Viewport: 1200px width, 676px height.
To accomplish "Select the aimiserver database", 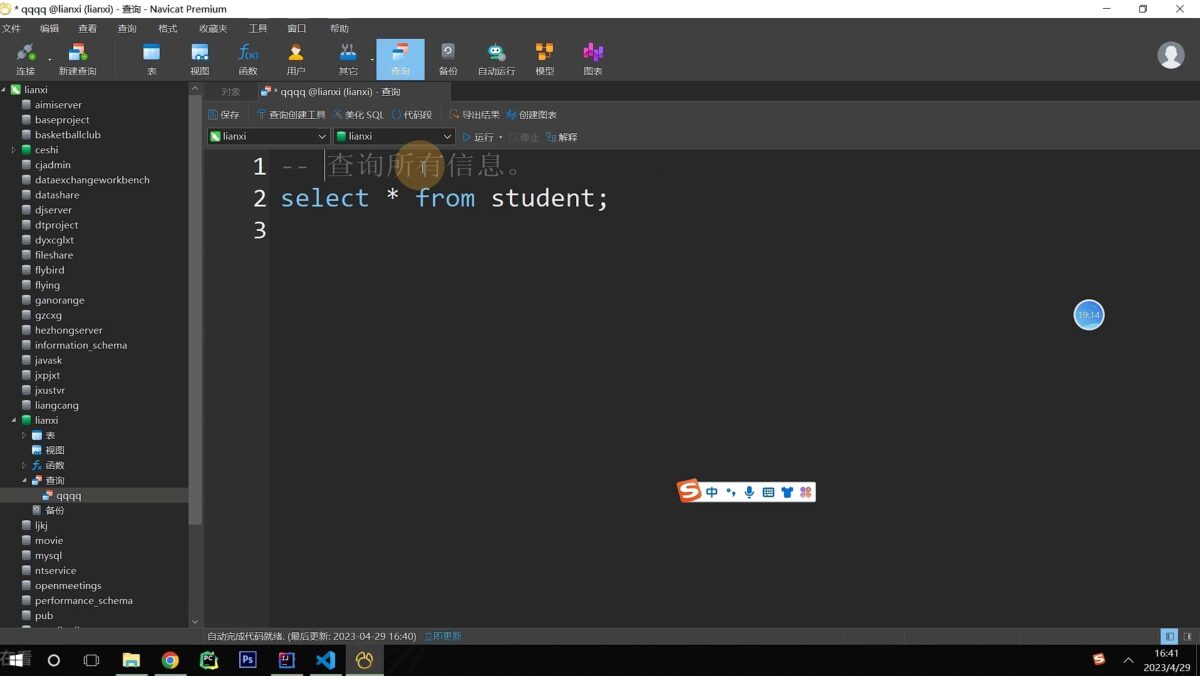I will click(58, 105).
